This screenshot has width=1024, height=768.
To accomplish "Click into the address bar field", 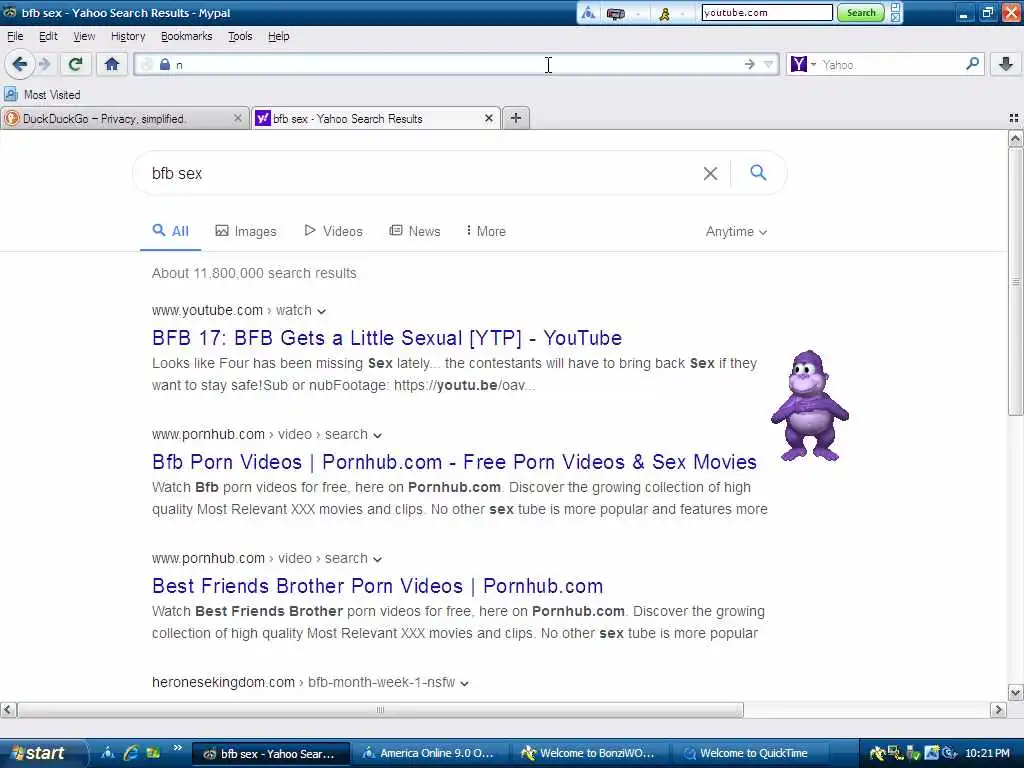I will pyautogui.click(x=457, y=64).
